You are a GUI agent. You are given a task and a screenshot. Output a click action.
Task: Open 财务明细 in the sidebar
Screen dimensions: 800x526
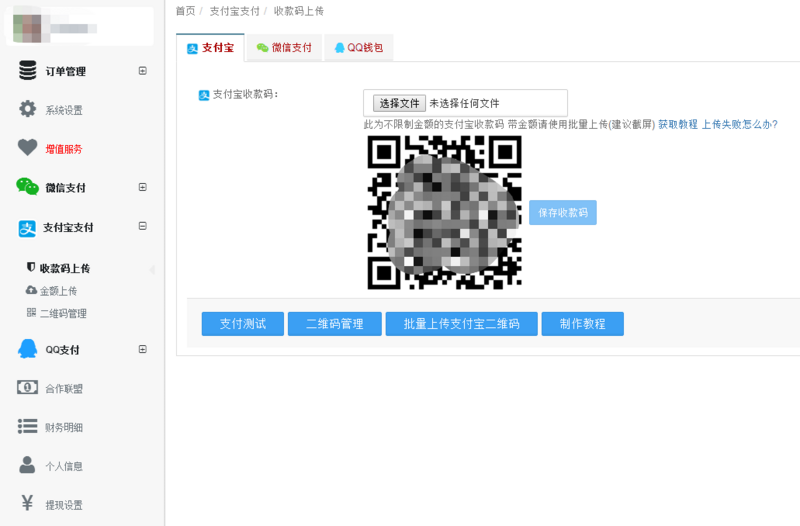[x=64, y=428]
